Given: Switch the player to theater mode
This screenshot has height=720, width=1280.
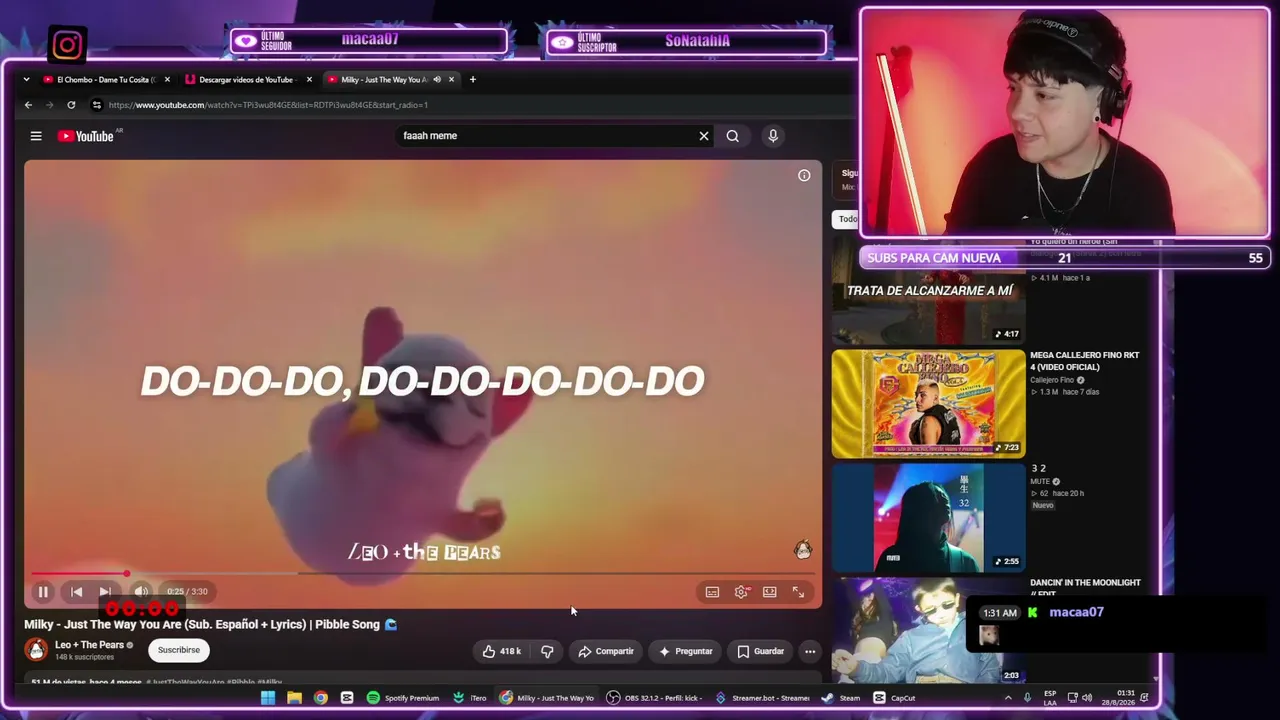Looking at the screenshot, I should (770, 592).
